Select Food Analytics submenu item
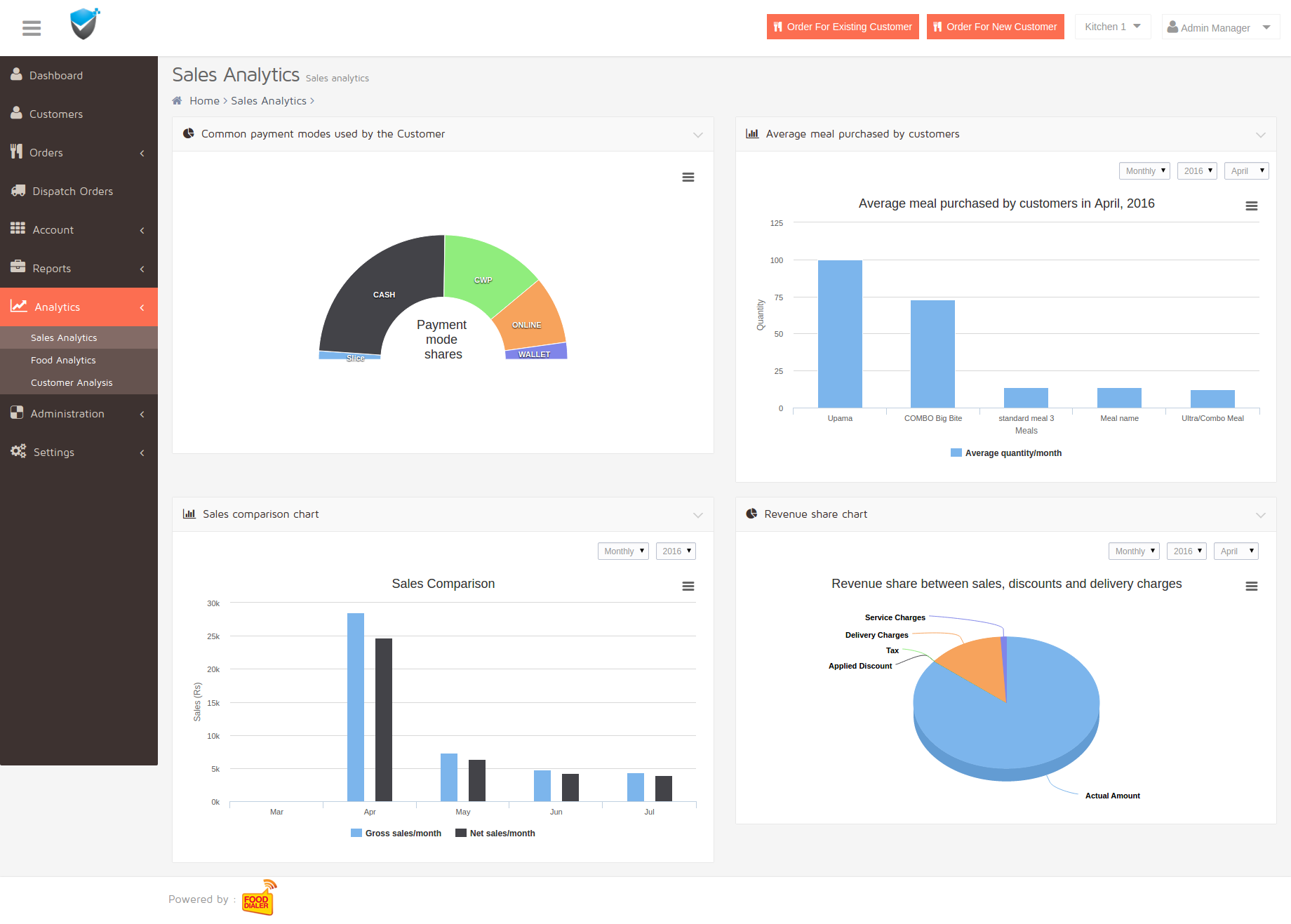 (x=79, y=360)
